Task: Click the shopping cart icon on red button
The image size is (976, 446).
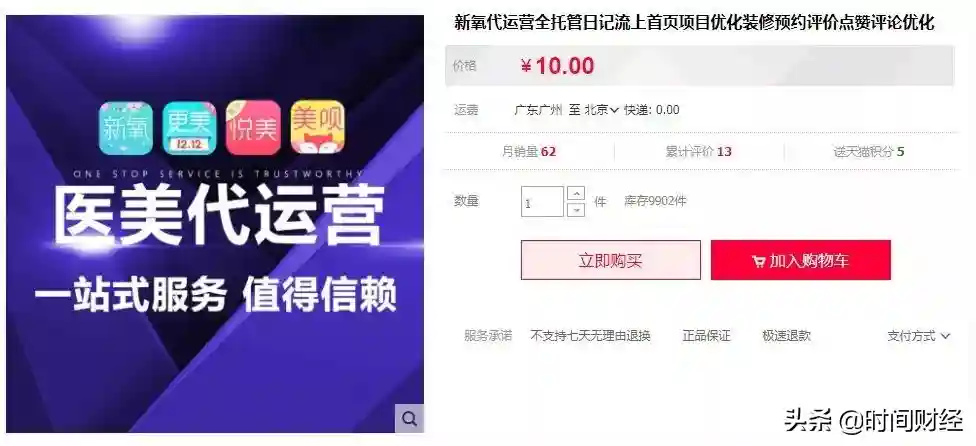Action: (x=759, y=261)
